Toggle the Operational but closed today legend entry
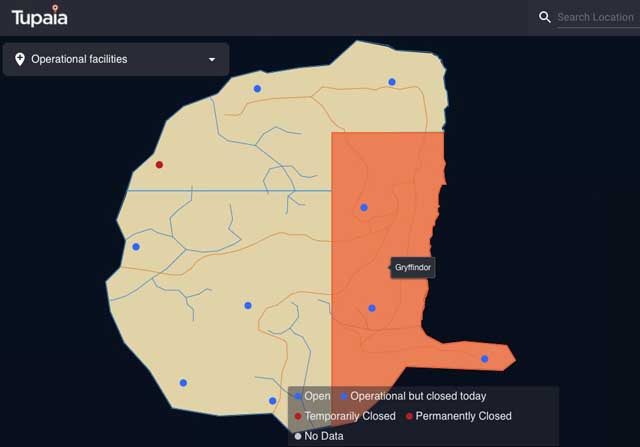The height and width of the screenshot is (447, 640). point(413,397)
